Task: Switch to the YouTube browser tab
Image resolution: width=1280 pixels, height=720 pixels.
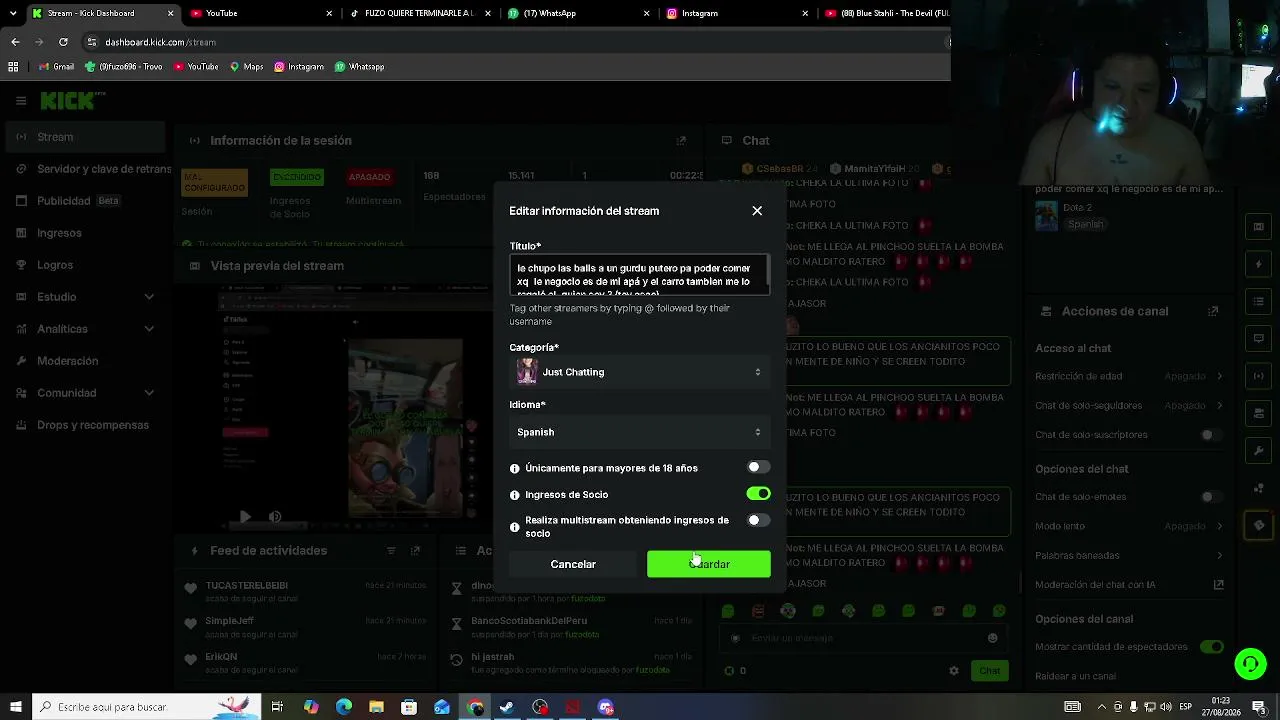Action: 260,13
